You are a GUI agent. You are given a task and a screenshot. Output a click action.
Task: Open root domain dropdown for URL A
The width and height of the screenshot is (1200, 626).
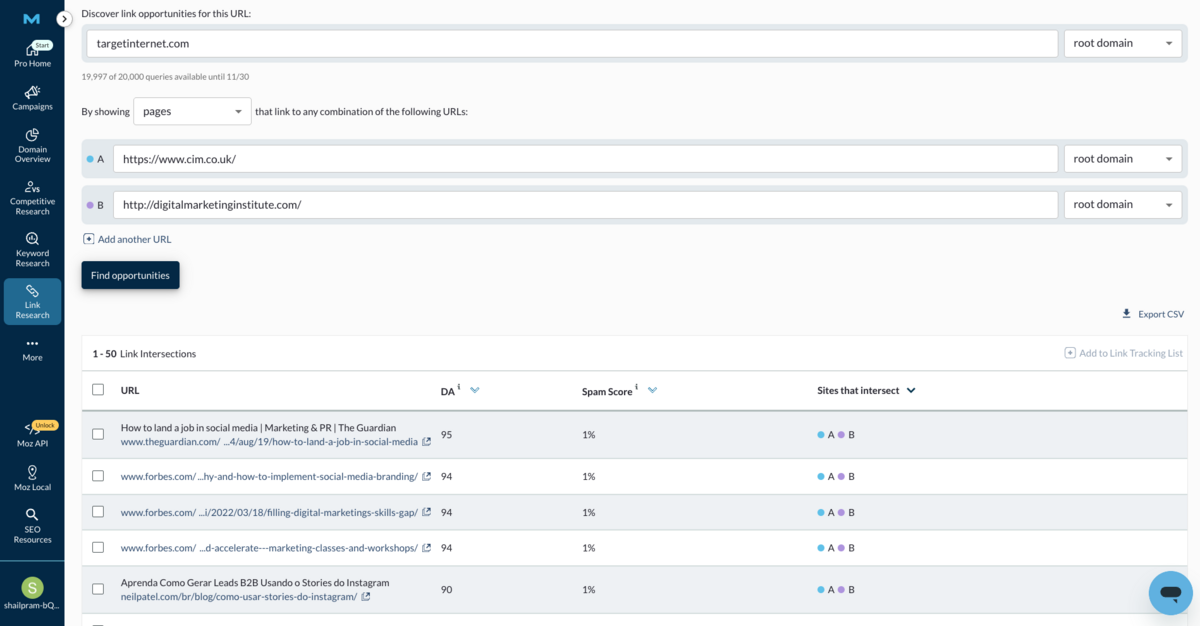pyautogui.click(x=1123, y=159)
